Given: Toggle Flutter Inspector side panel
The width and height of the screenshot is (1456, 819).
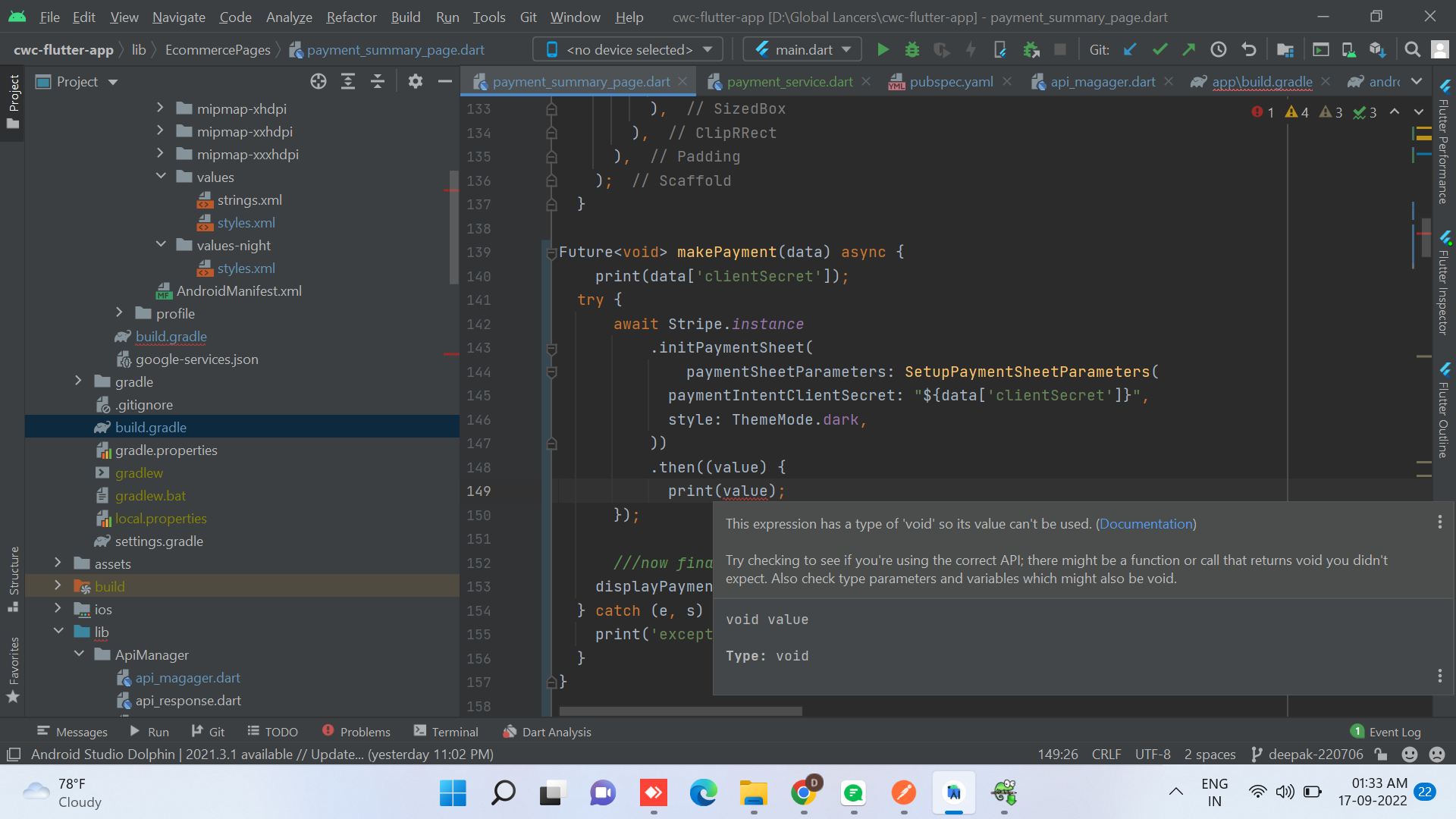Looking at the screenshot, I should (x=1445, y=284).
